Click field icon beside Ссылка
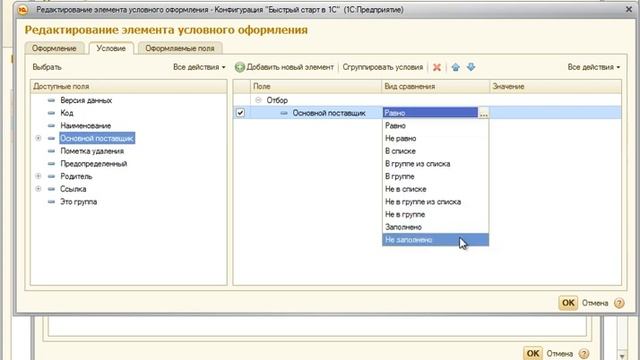Viewport: 640px width, 360px height. (51, 189)
